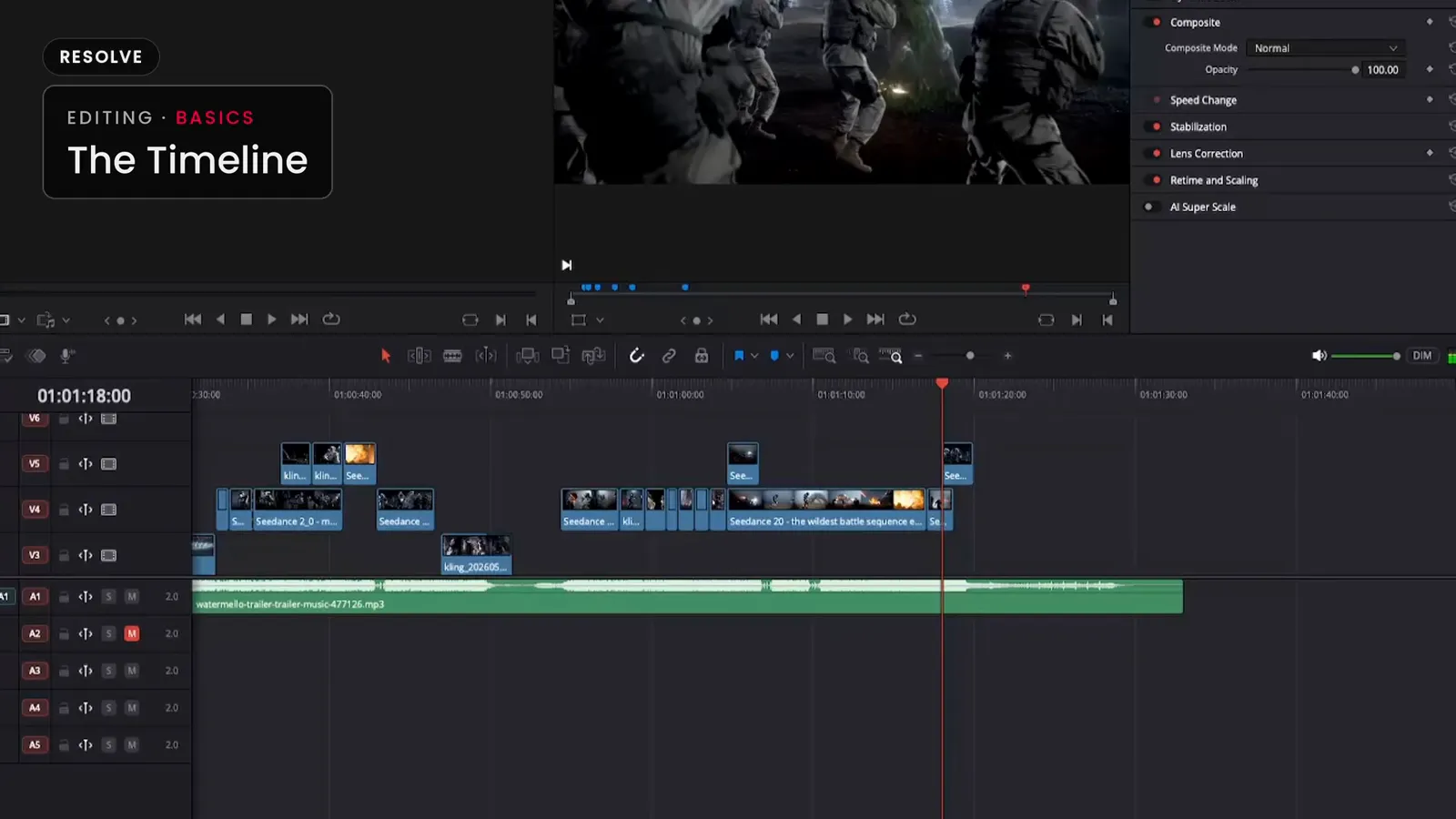Play the source viewer forward
Viewport: 1456px width, 819px height.
point(271,319)
